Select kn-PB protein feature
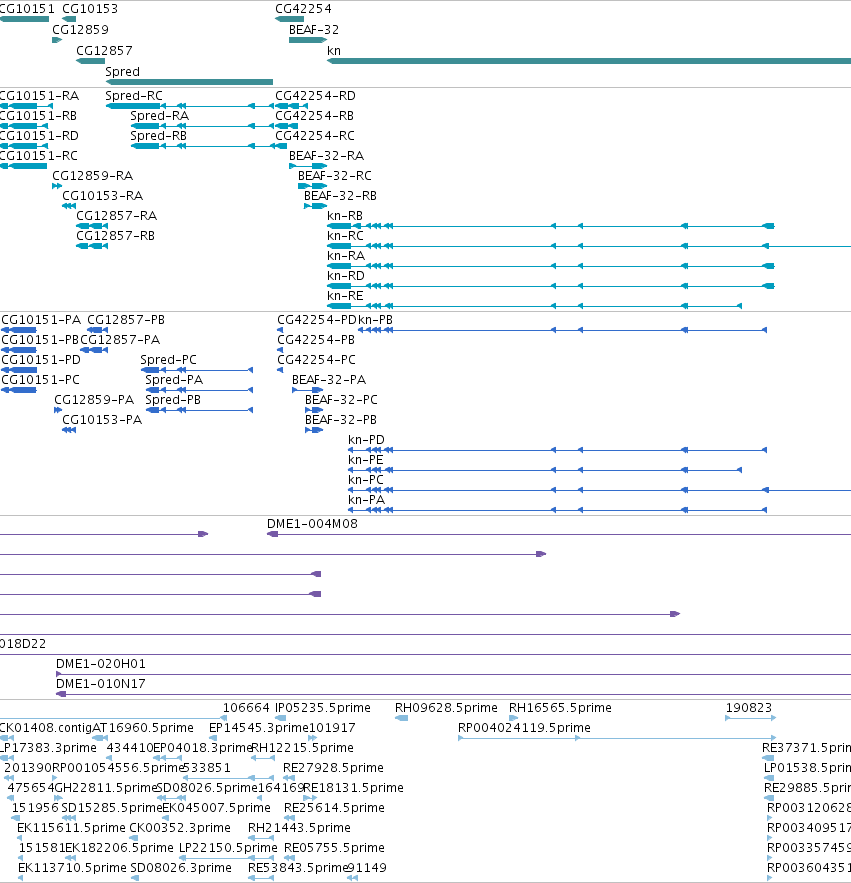The height and width of the screenshot is (883, 851). point(563,330)
